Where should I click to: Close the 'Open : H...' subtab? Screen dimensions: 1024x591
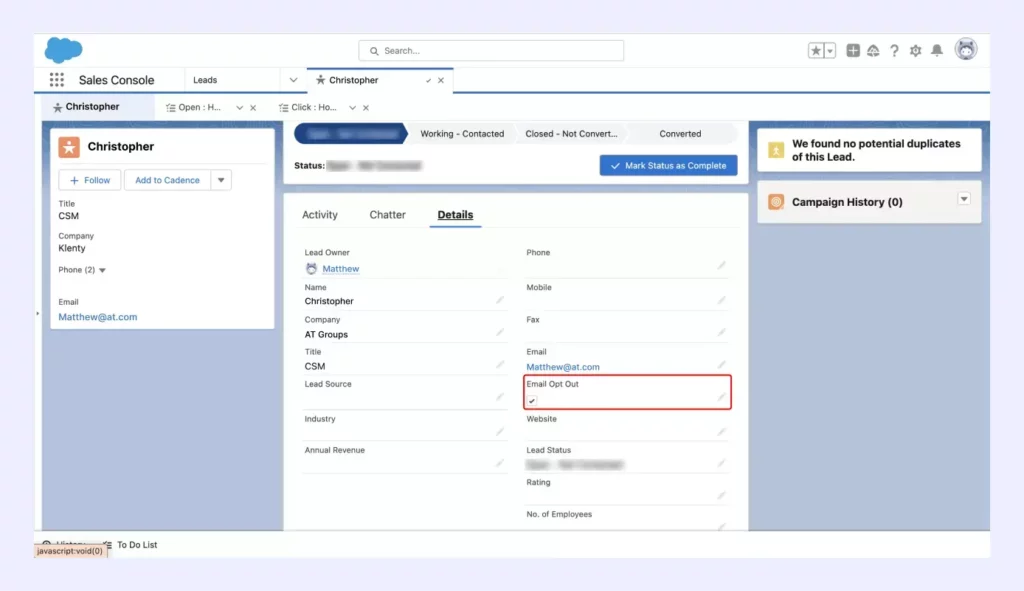[x=253, y=108]
